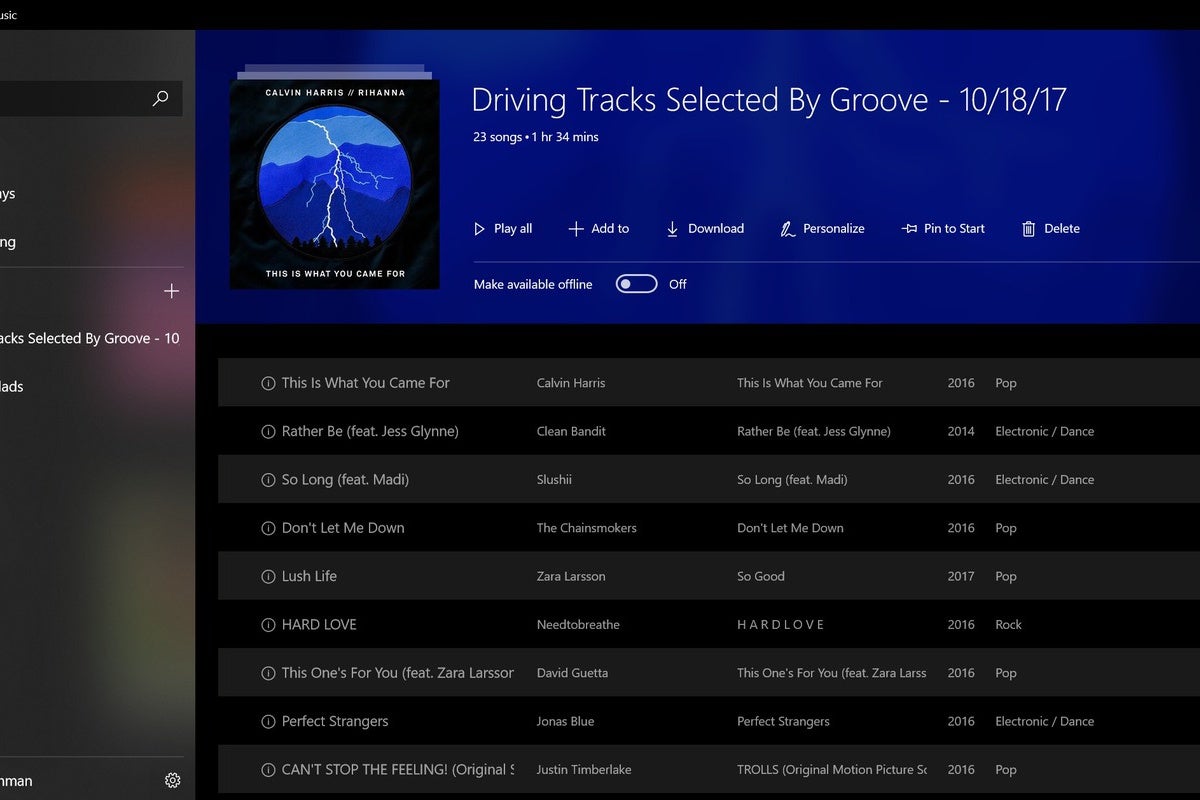
Task: Click info icon beside CAN'T STOP THE FEELING!
Action: coord(268,770)
